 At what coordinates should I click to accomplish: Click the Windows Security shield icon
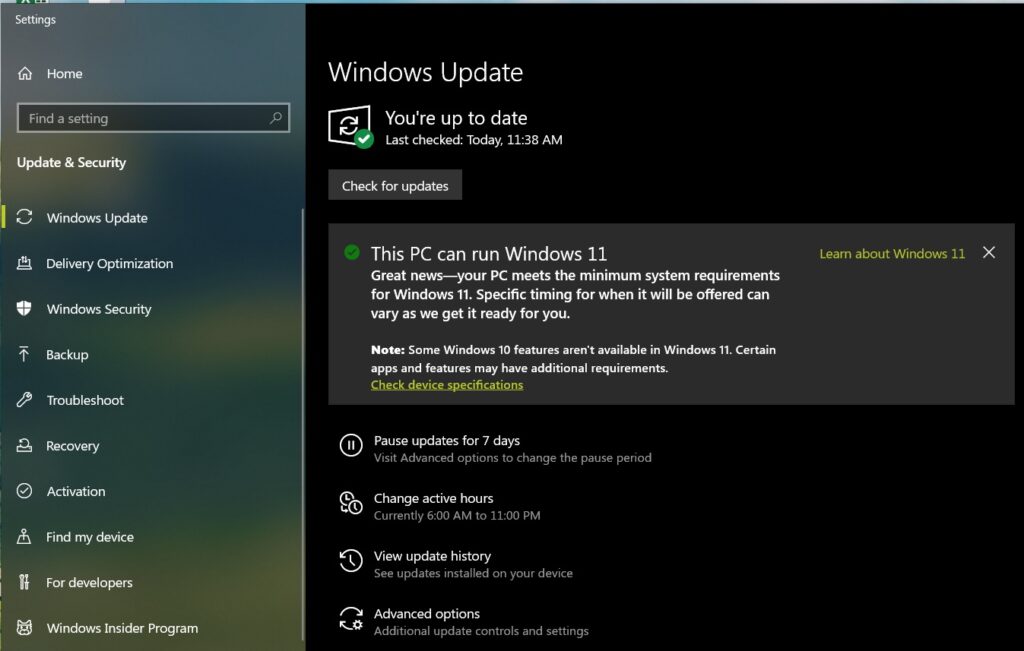24,308
